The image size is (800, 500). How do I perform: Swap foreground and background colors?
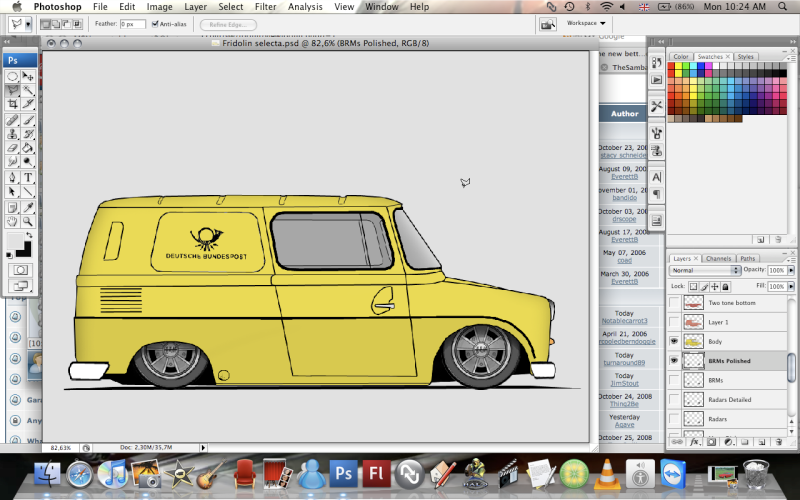[30, 235]
